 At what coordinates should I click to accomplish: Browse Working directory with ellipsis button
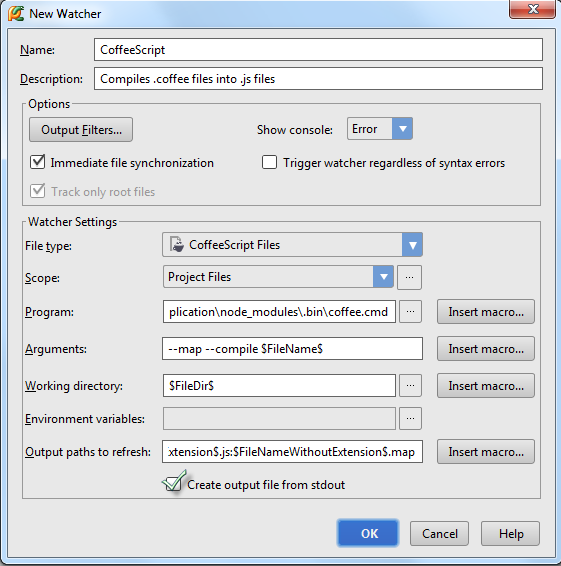click(x=410, y=386)
